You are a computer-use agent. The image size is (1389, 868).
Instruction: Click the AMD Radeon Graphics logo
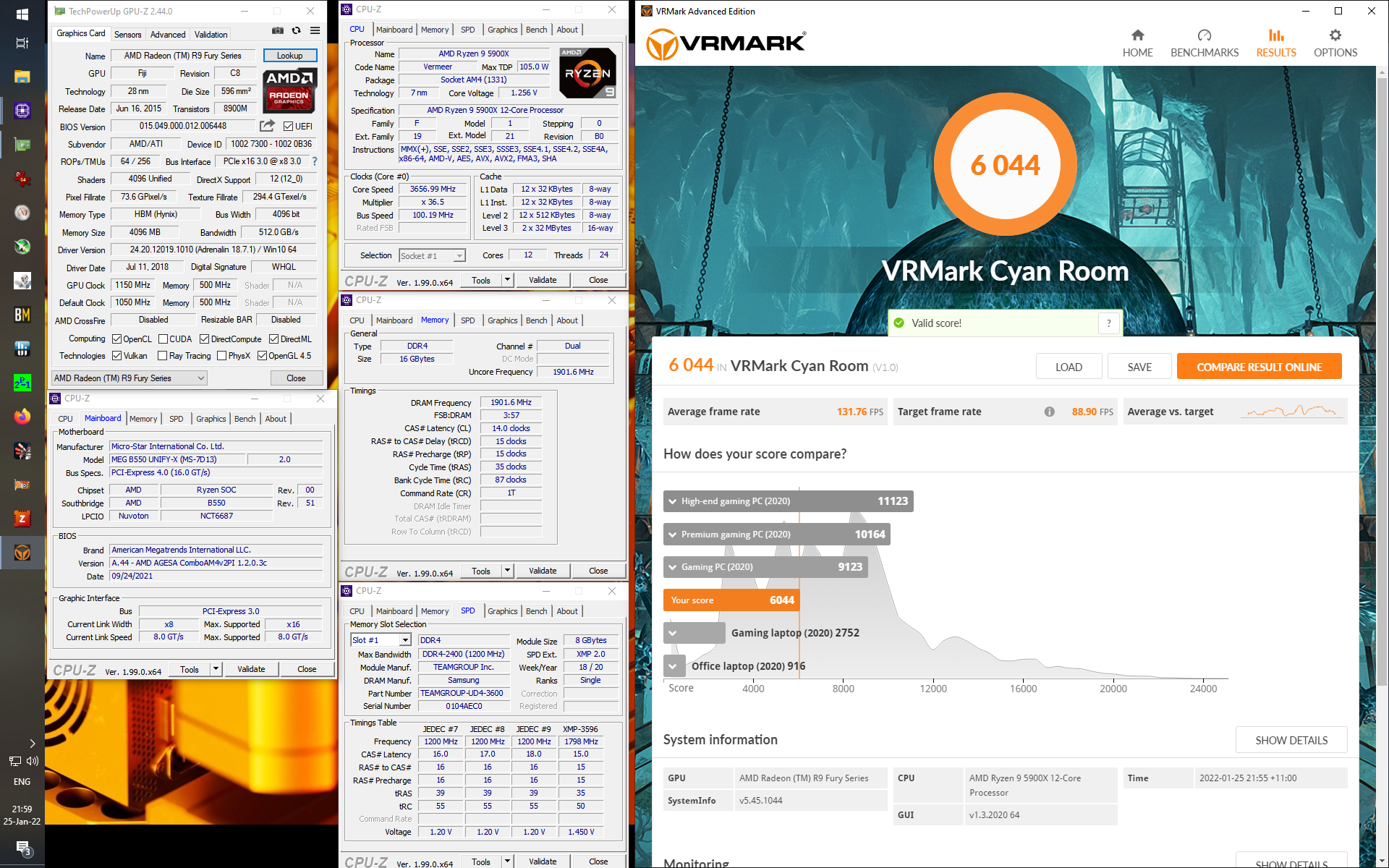[x=289, y=90]
